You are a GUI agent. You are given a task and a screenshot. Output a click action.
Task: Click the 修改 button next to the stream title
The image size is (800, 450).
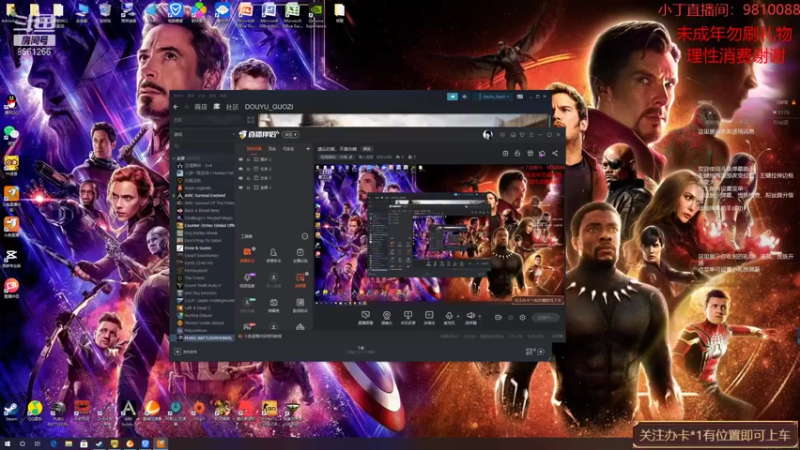tap(367, 149)
